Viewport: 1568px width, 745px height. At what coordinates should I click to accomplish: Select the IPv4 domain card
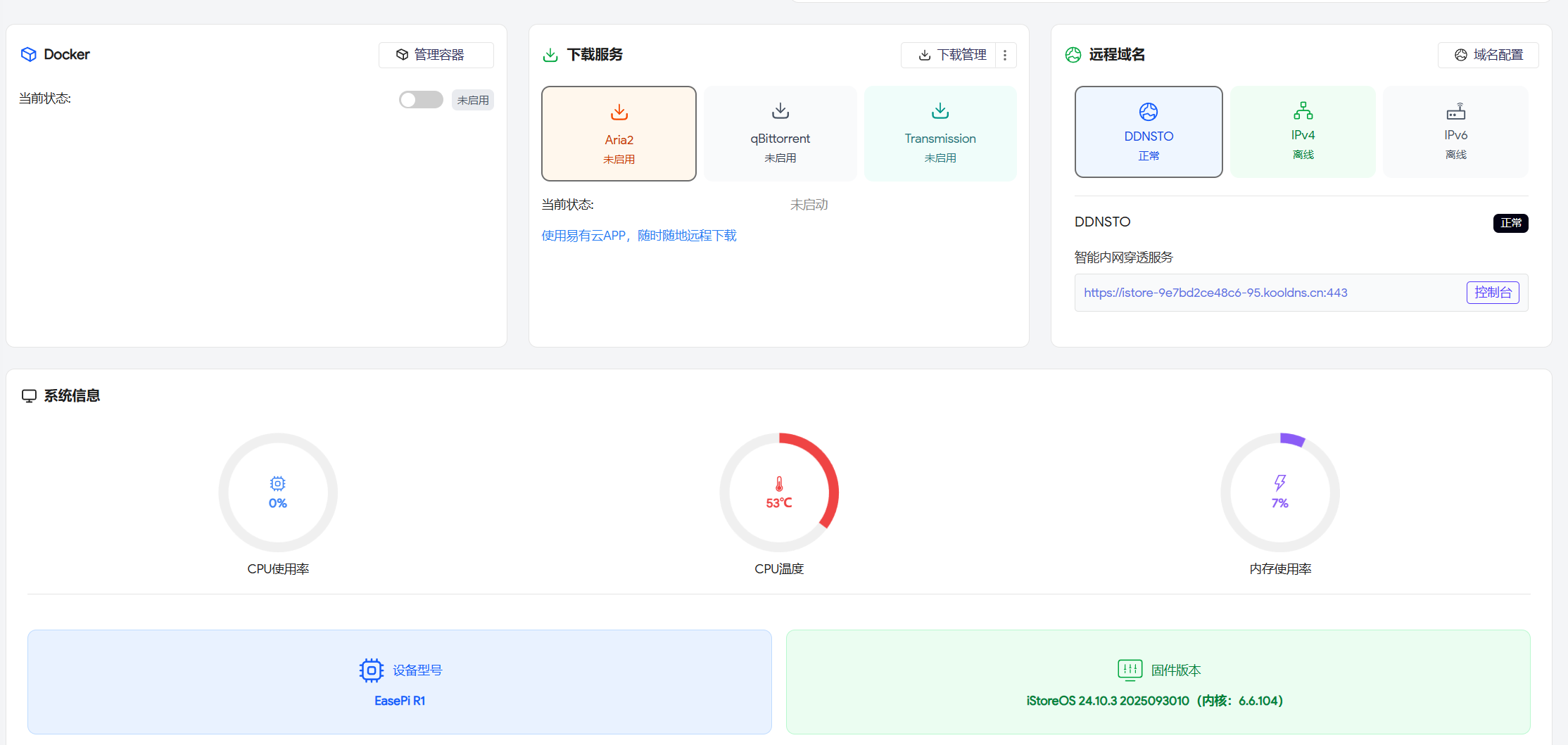(x=1303, y=132)
